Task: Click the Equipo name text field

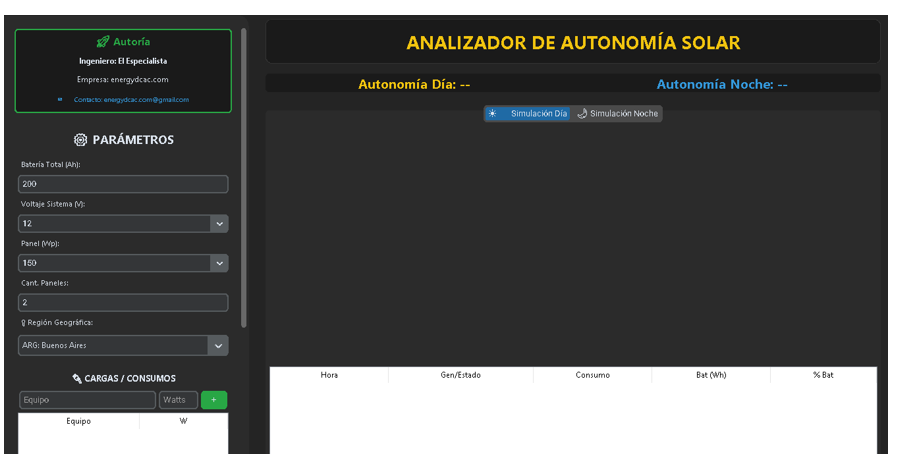Action: click(87, 400)
